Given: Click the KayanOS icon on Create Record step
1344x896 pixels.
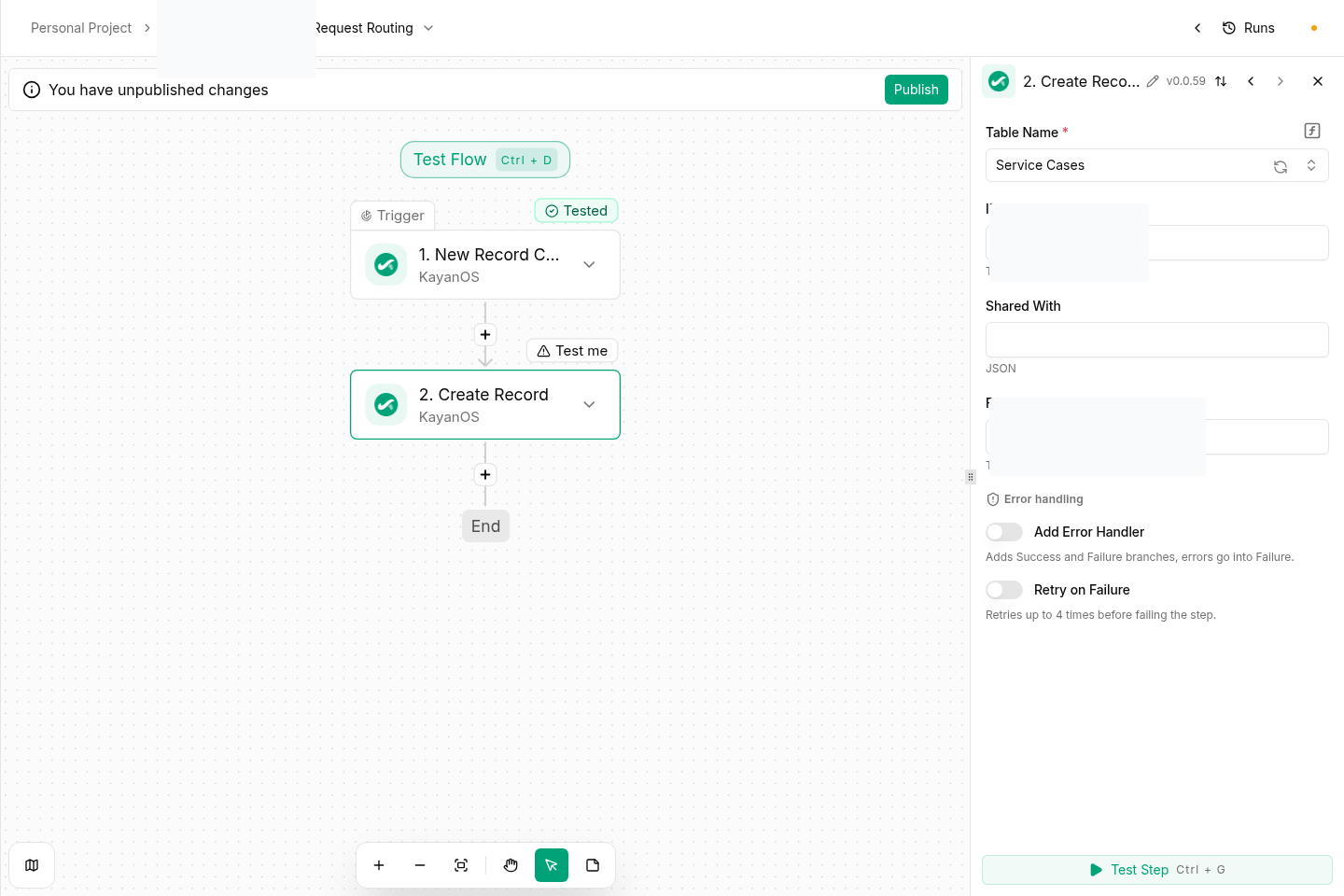Looking at the screenshot, I should pyautogui.click(x=385, y=404).
